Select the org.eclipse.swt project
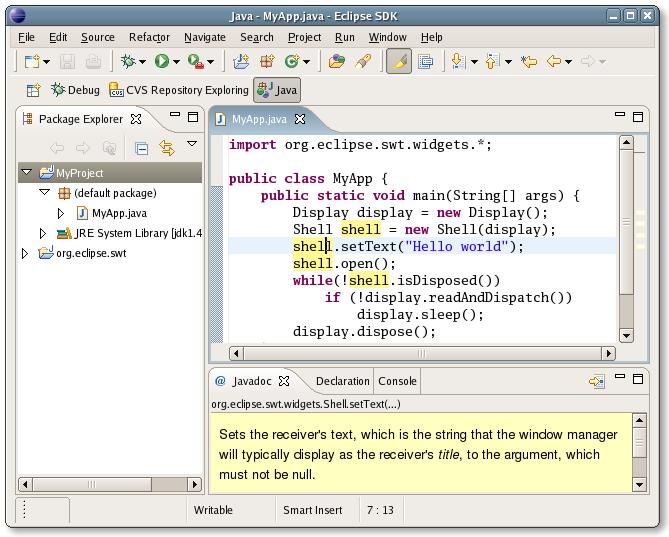Image resolution: width=669 pixels, height=537 pixels. [91, 253]
